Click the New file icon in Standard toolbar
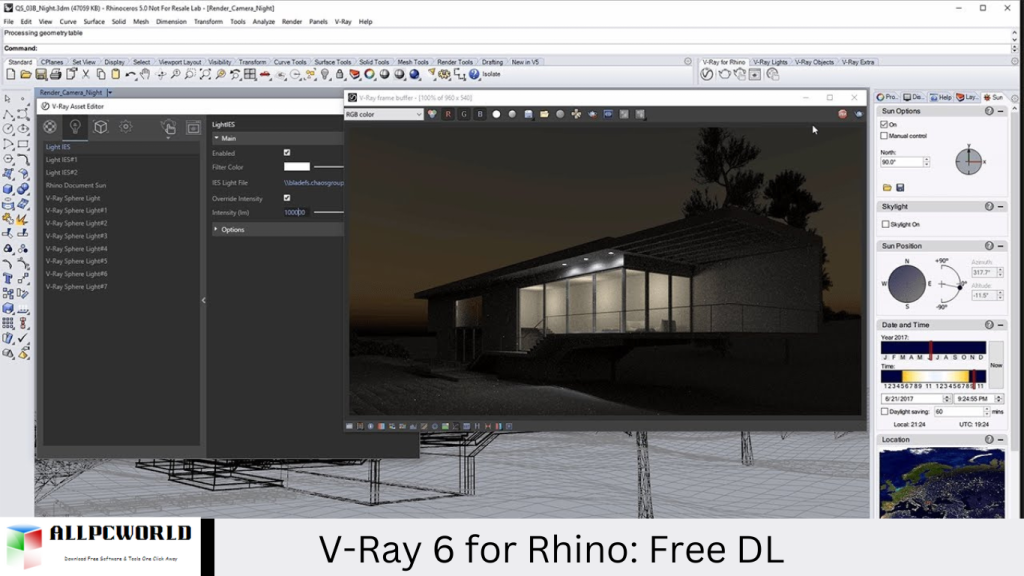The image size is (1024, 576). [11, 74]
